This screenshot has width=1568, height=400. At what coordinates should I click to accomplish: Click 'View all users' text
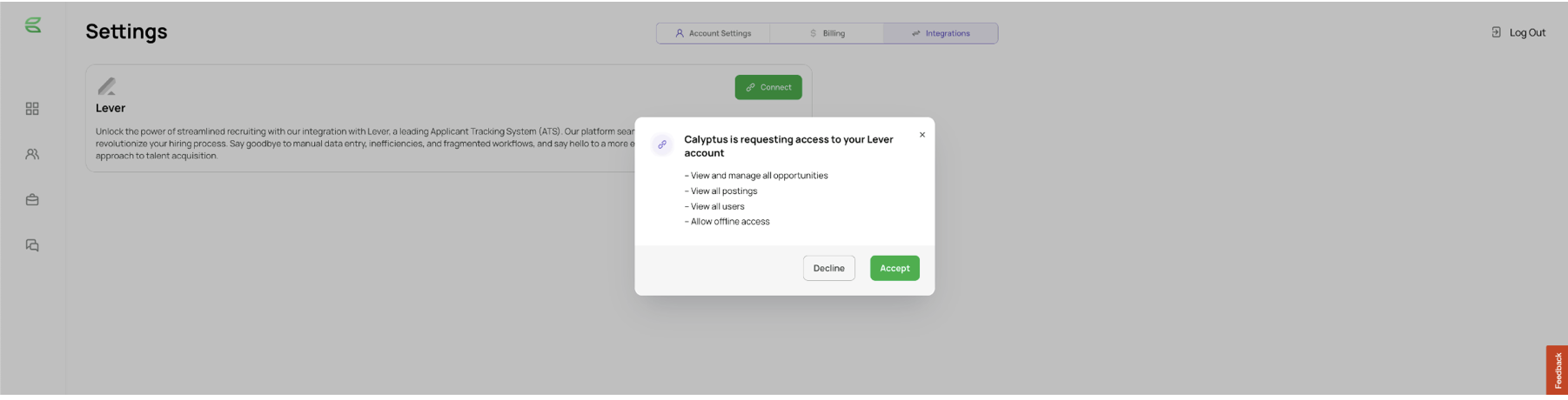(714, 207)
